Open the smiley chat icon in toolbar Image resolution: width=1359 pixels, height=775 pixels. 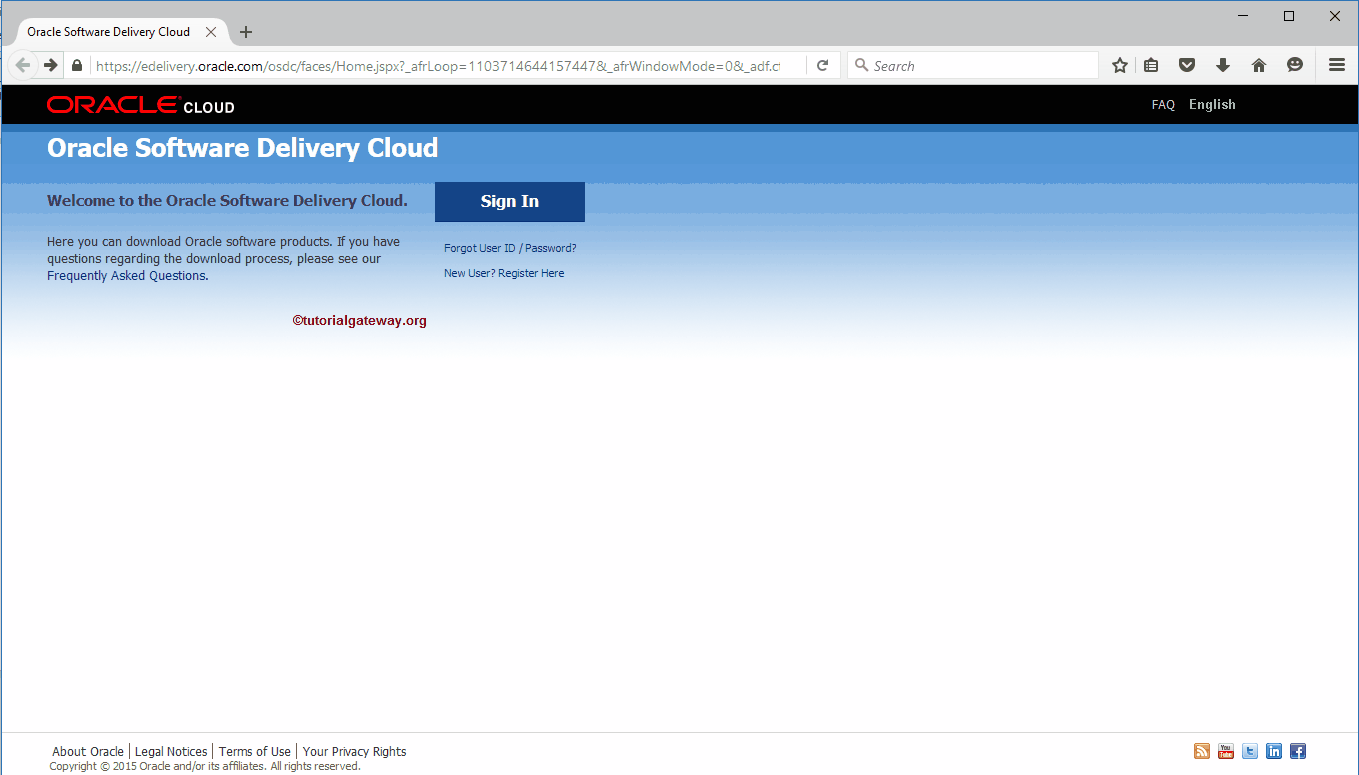(x=1295, y=65)
